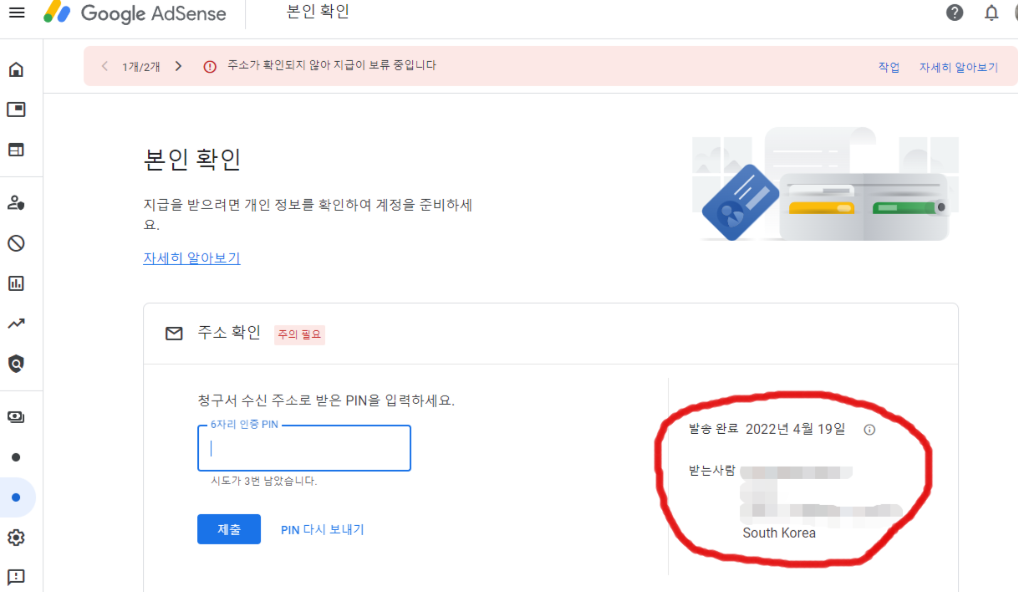Open the Ads section icon

pos(16,109)
